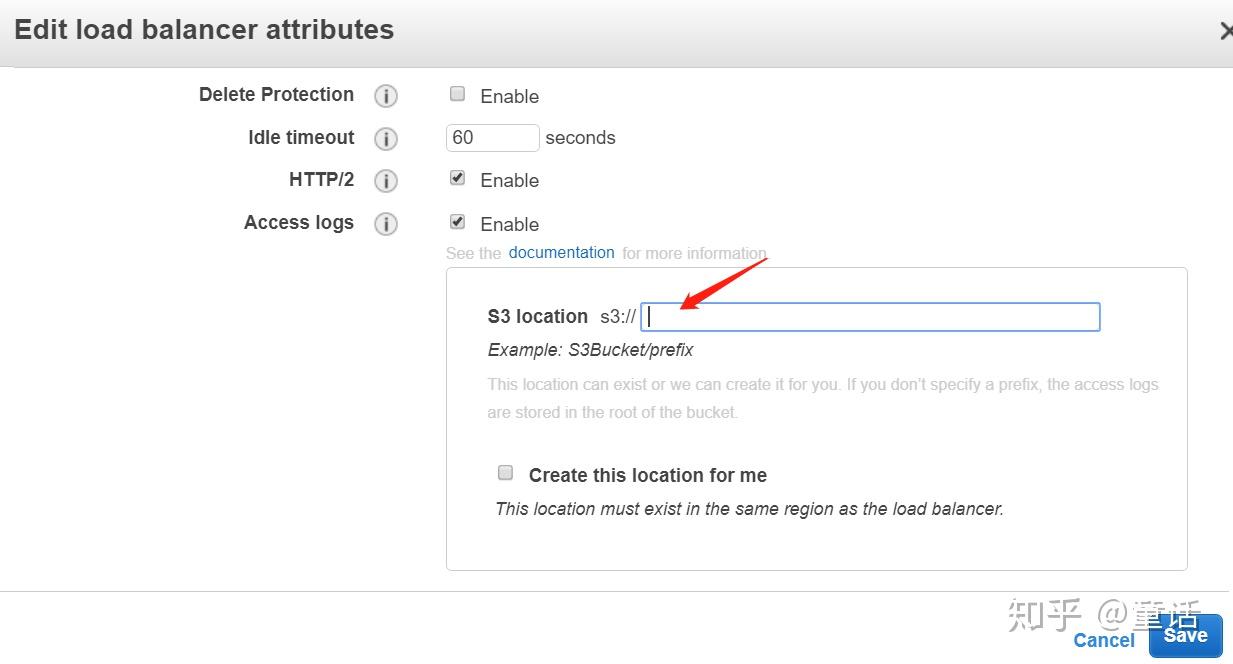Viewport: 1233px width, 664px height.
Task: Disable the Access logs Enable checkbox
Action: [457, 221]
